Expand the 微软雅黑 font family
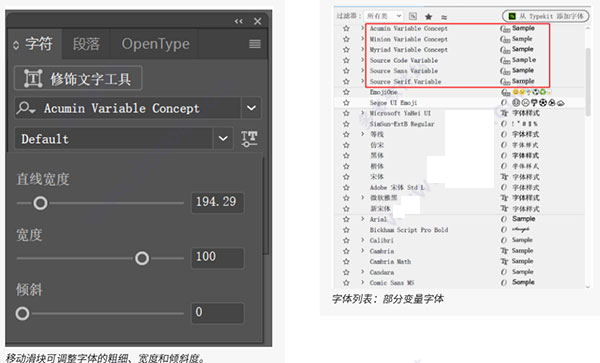Viewport: 600px width, 363px height. coord(362,197)
